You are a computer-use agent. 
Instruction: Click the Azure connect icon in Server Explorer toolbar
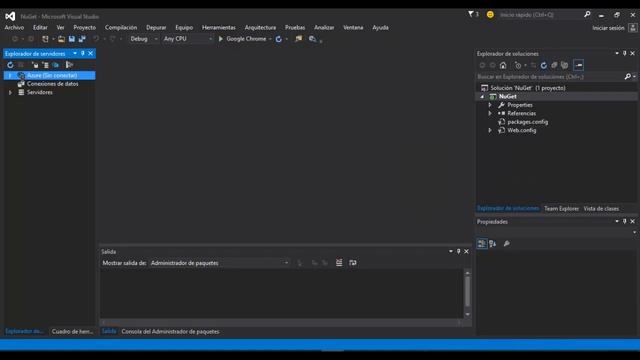(56, 65)
